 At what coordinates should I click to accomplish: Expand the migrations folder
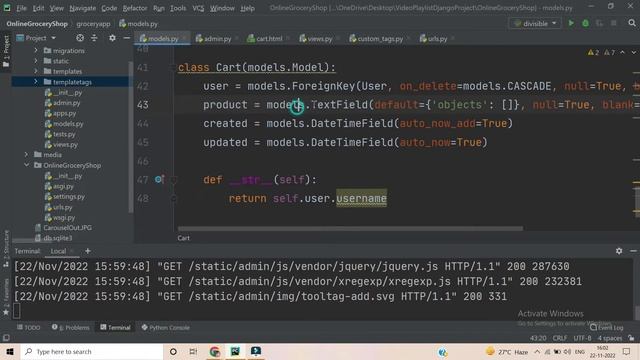pos(36,50)
